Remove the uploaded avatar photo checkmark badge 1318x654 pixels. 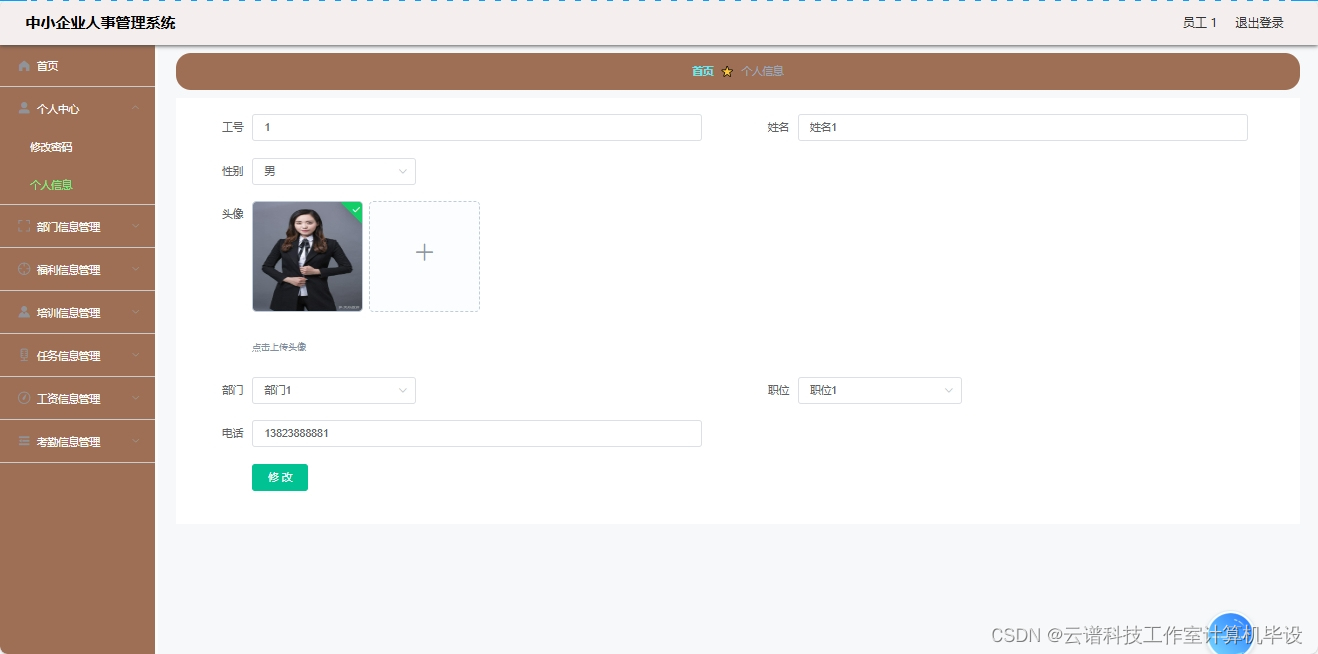tap(355, 207)
